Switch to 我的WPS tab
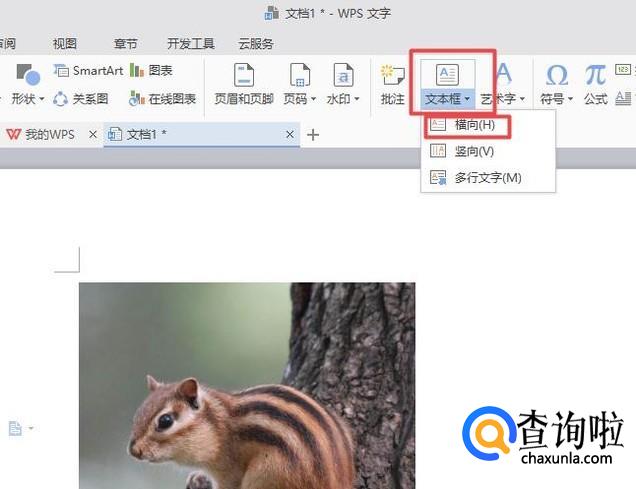The image size is (636, 489). click(x=50, y=134)
